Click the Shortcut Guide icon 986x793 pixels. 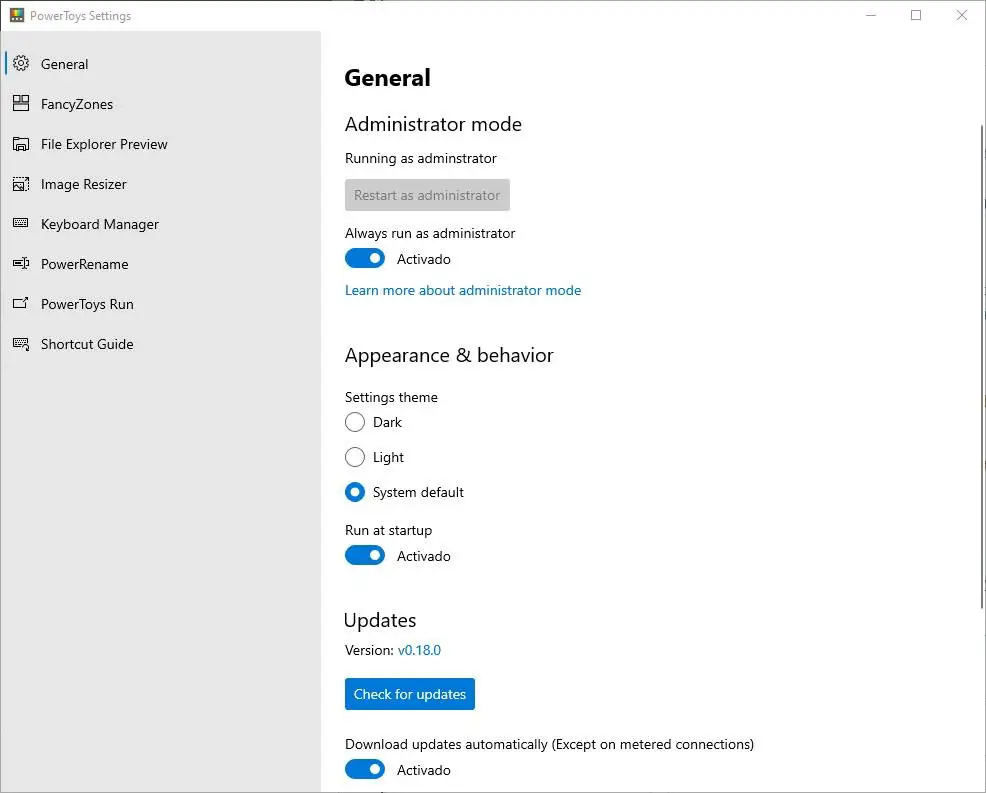21,344
